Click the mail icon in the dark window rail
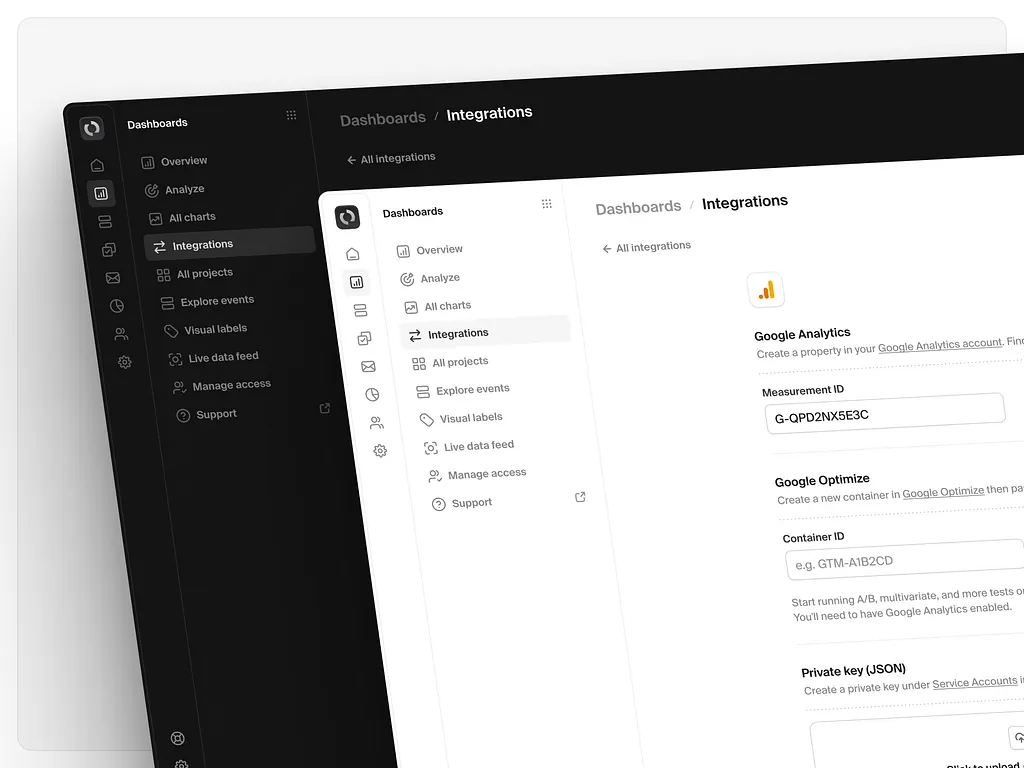This screenshot has width=1024, height=768. point(113,278)
